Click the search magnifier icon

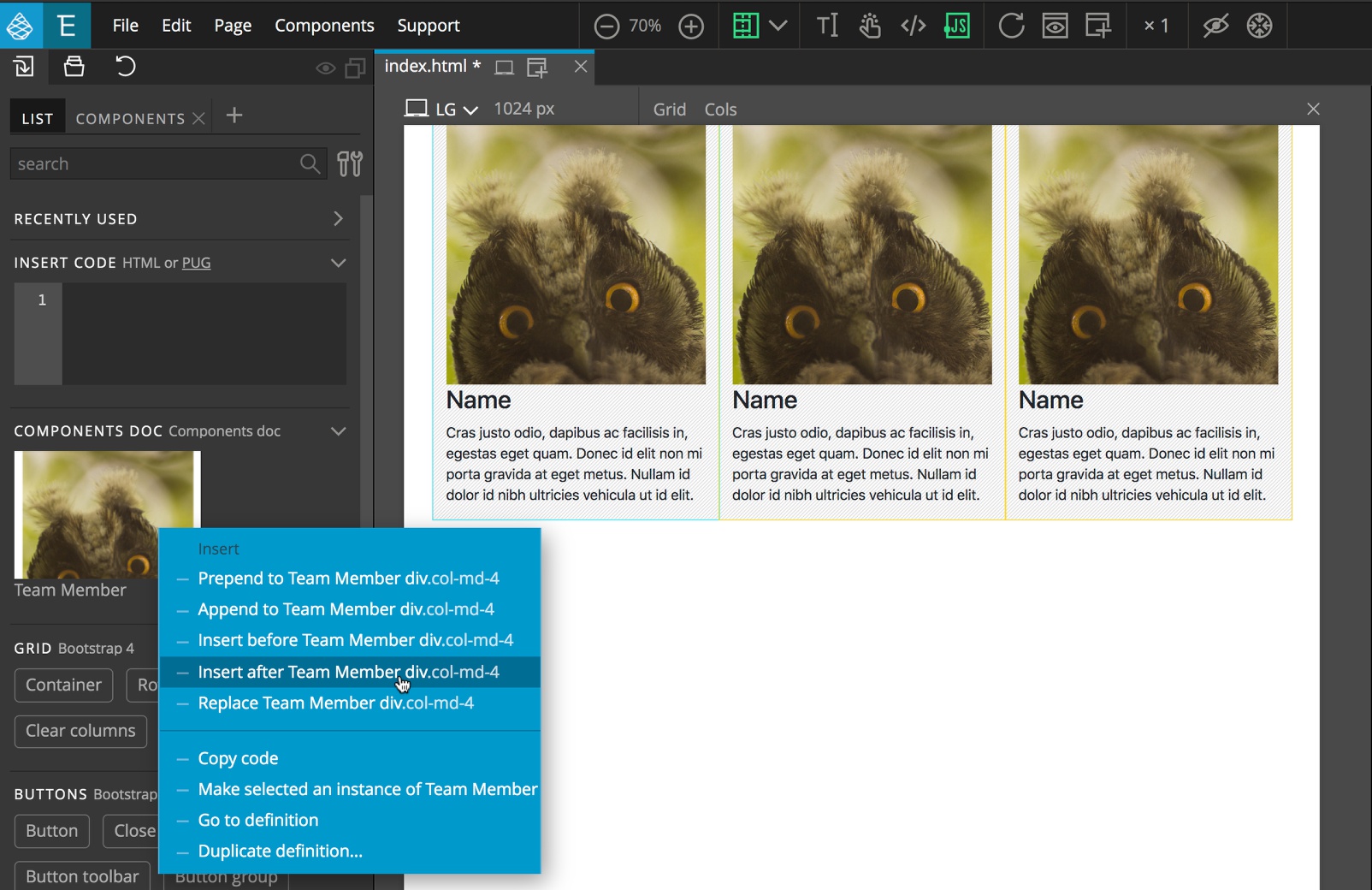click(310, 163)
